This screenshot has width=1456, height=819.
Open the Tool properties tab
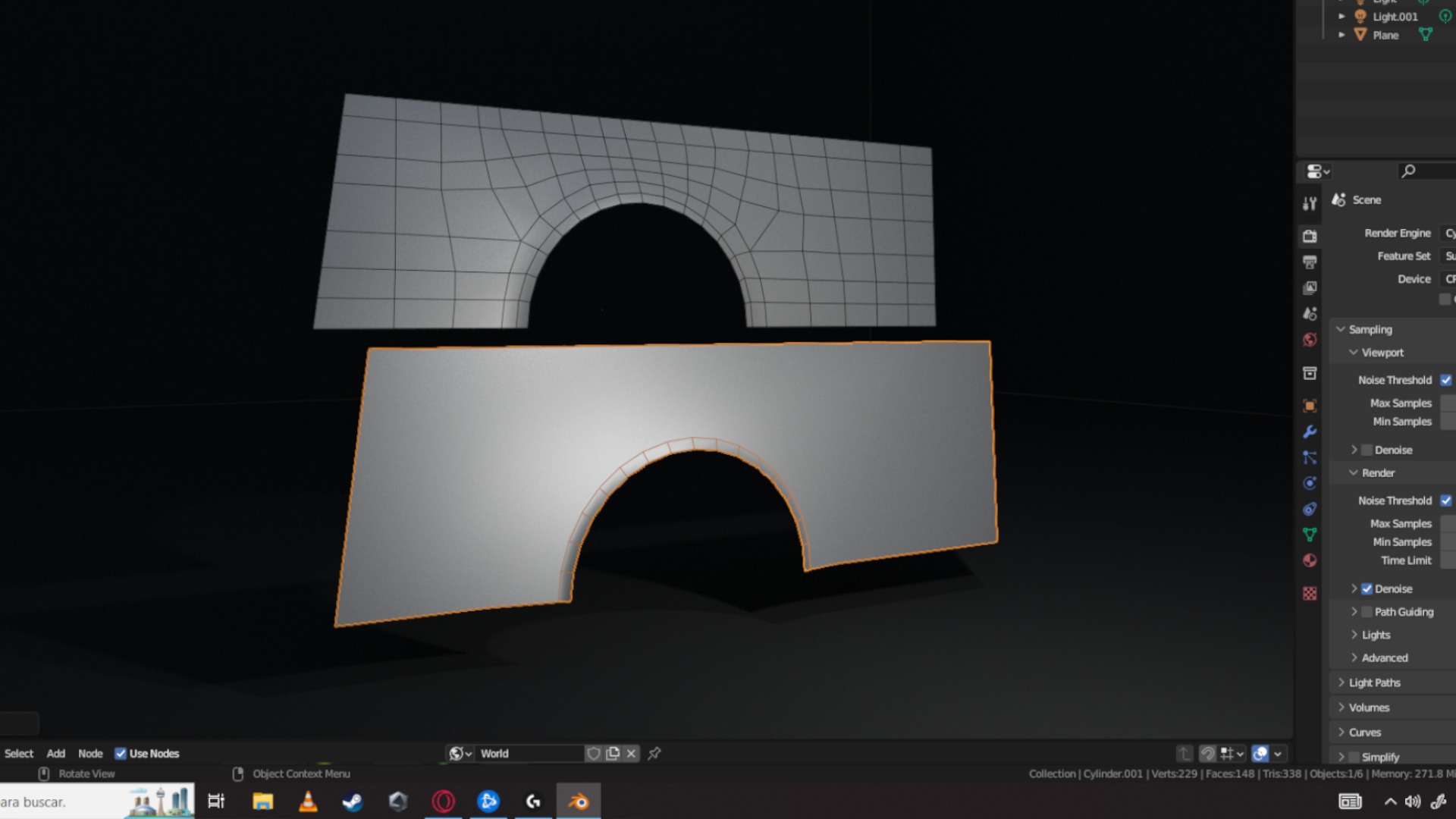pyautogui.click(x=1310, y=203)
